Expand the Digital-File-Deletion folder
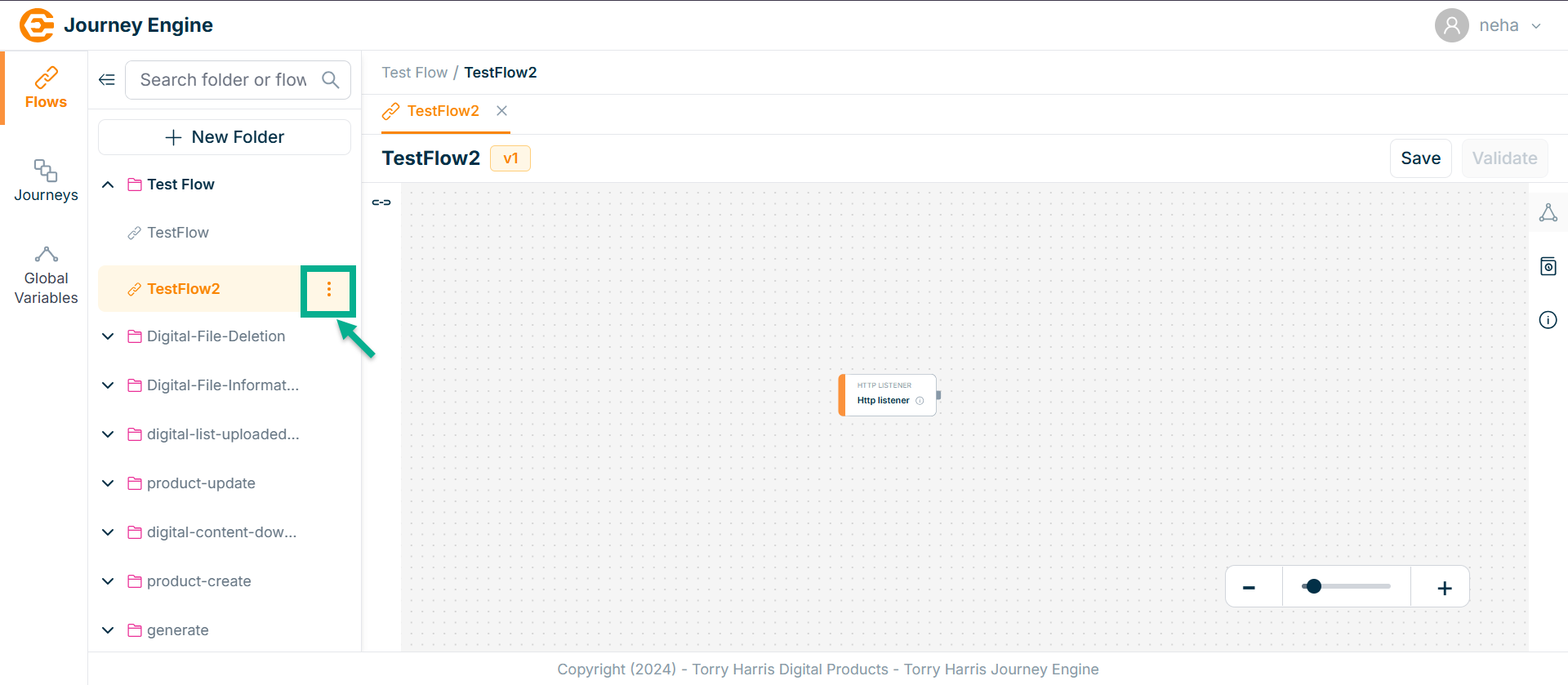Image resolution: width=1568 pixels, height=685 pixels. [x=108, y=336]
